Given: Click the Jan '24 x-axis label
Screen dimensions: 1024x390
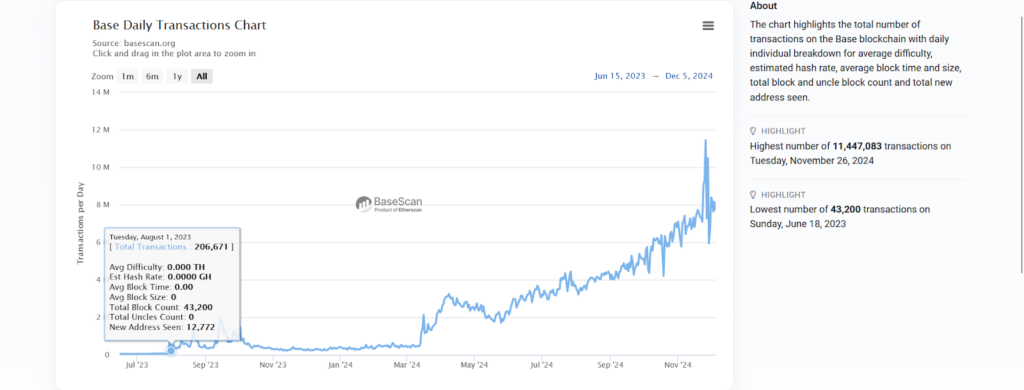Looking at the screenshot, I should click(x=340, y=365).
